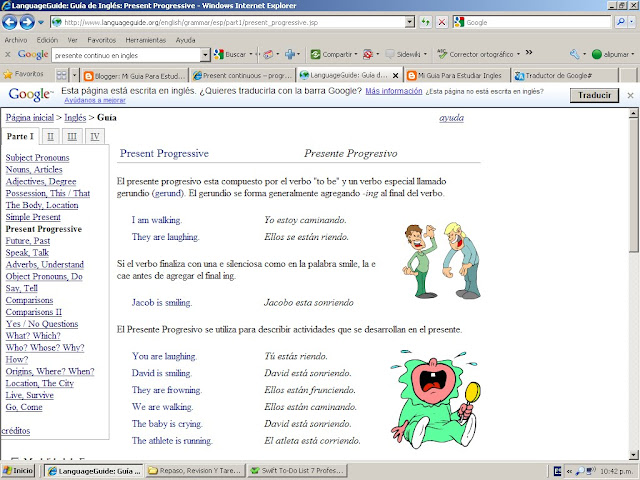Switch to Present continuous tab
This screenshot has height=480, width=640.
(243, 76)
